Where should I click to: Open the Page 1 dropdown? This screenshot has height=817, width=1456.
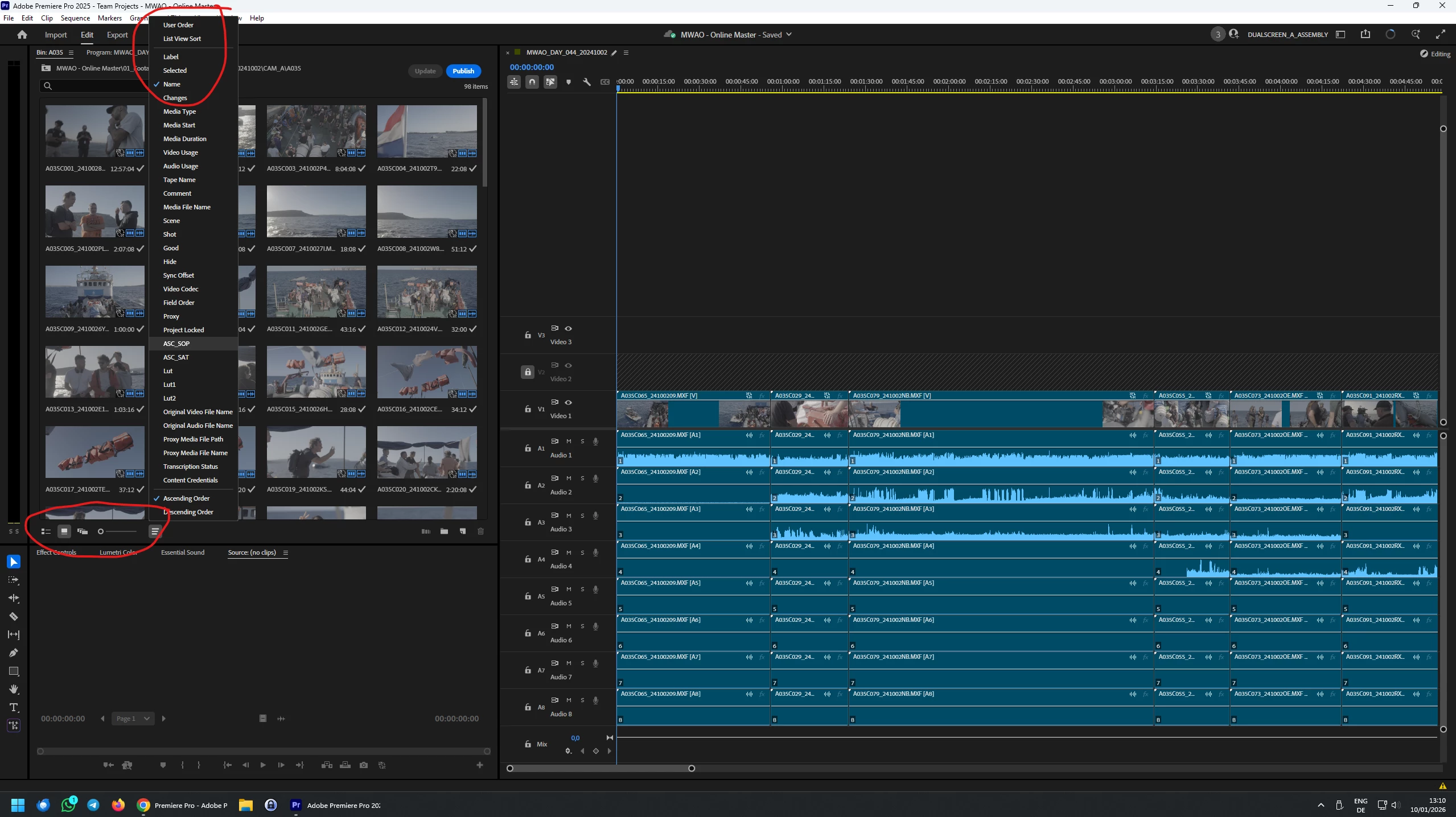pyautogui.click(x=133, y=719)
